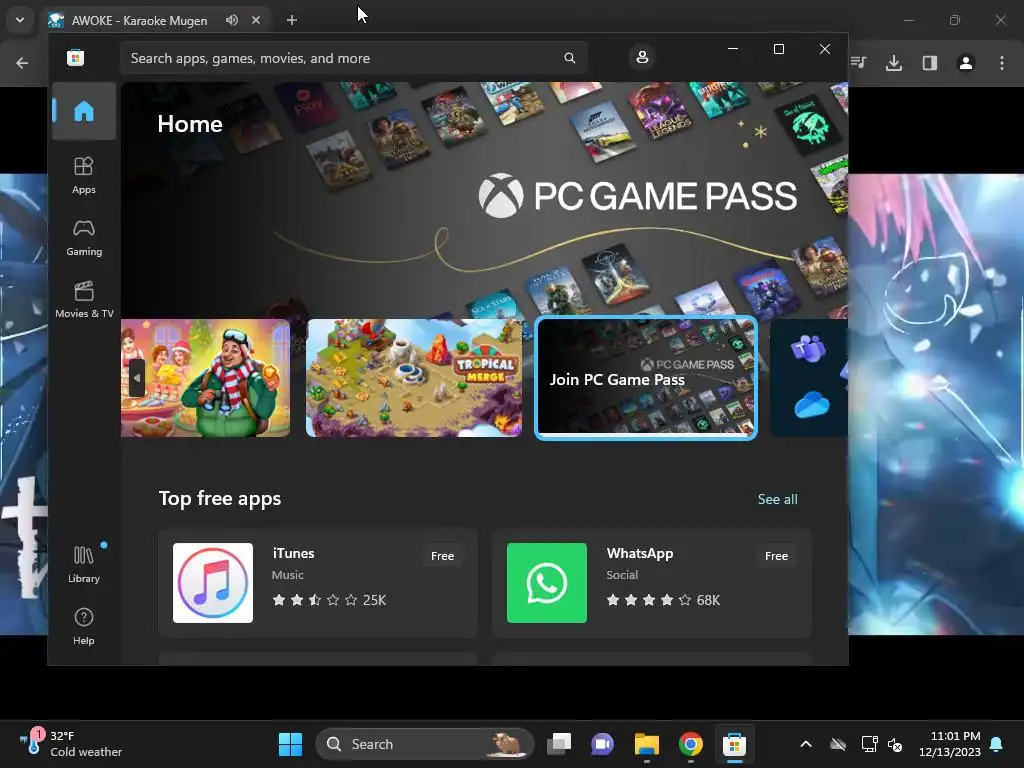
Task: Open the Library in sidebar
Action: click(x=84, y=565)
